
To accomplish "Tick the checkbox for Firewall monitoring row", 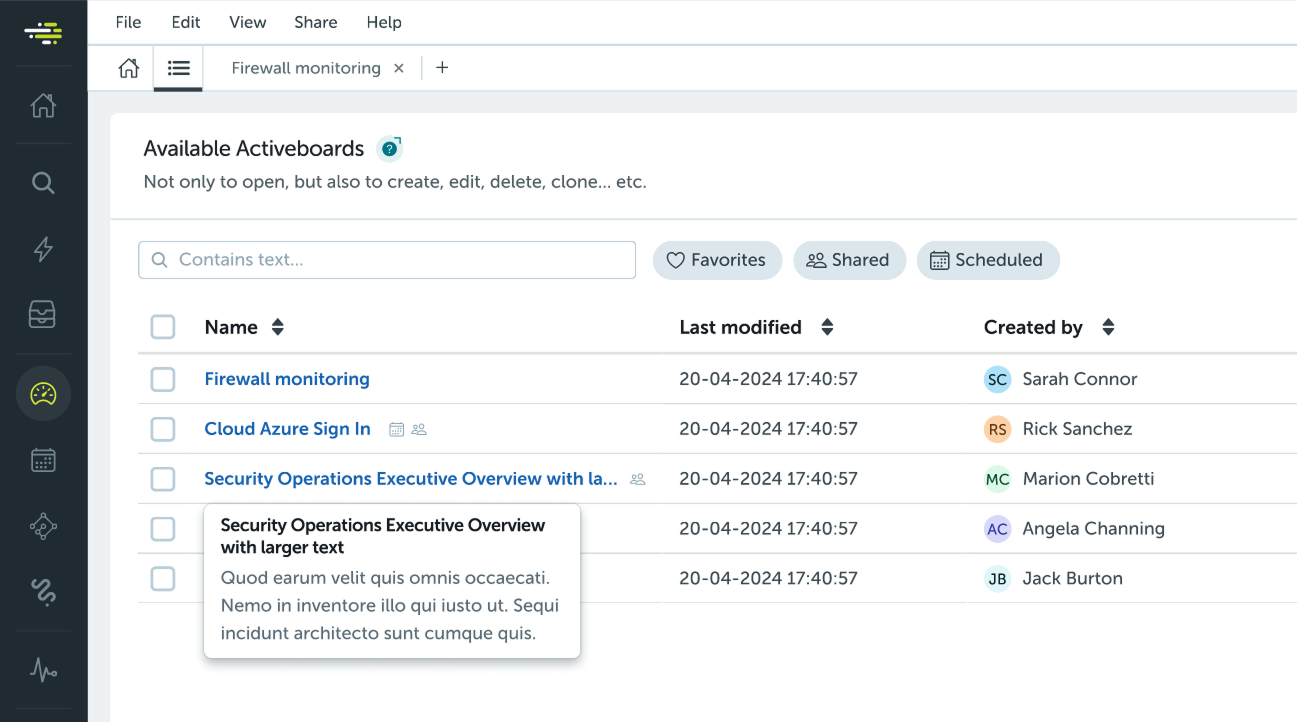I will (163, 379).
